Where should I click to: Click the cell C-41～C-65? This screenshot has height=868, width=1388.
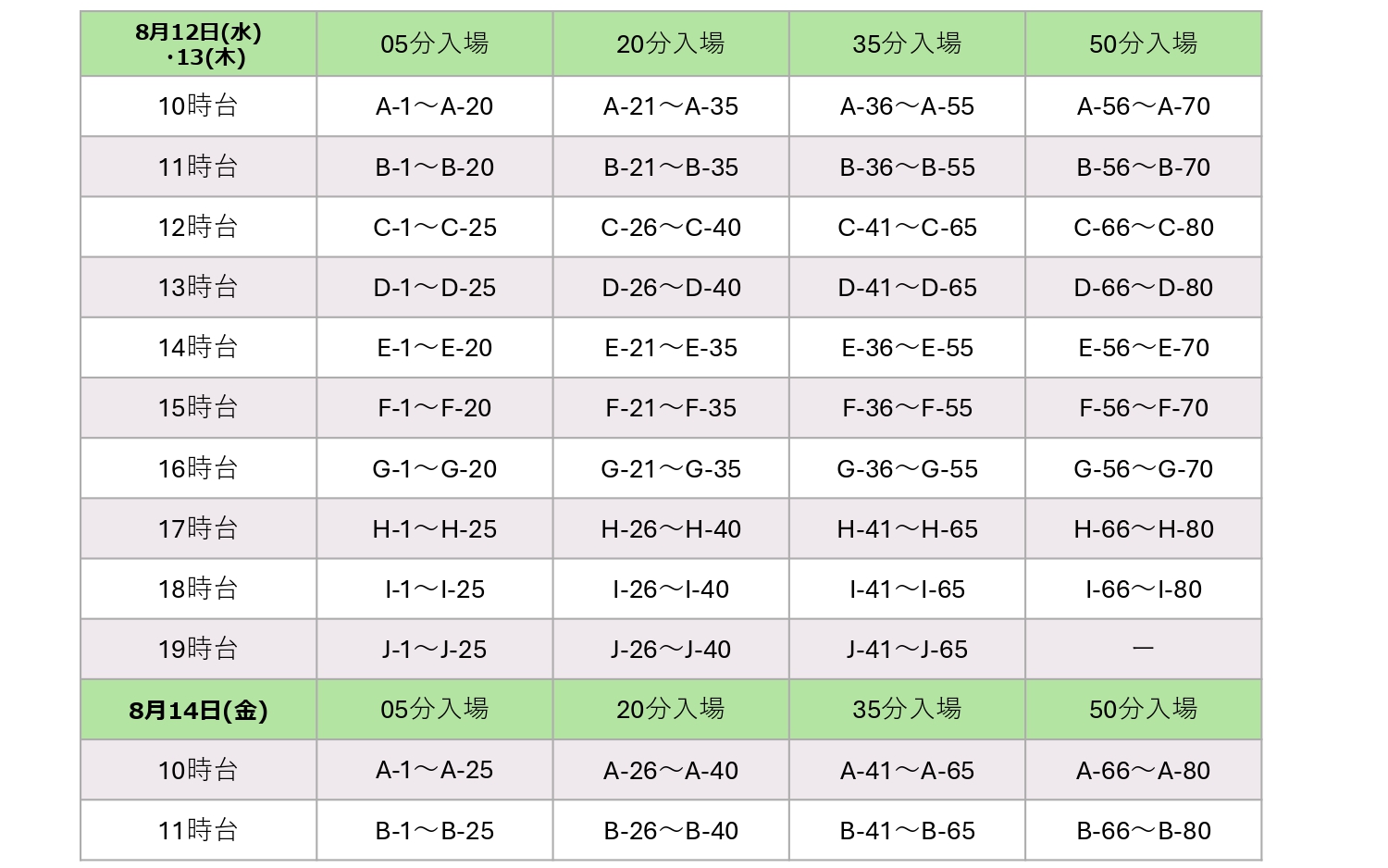click(907, 227)
